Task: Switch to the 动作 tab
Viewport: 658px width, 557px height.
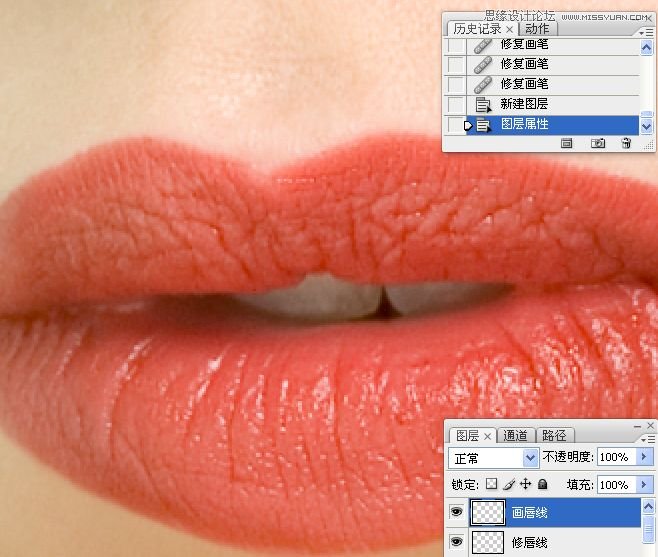Action: click(537, 29)
